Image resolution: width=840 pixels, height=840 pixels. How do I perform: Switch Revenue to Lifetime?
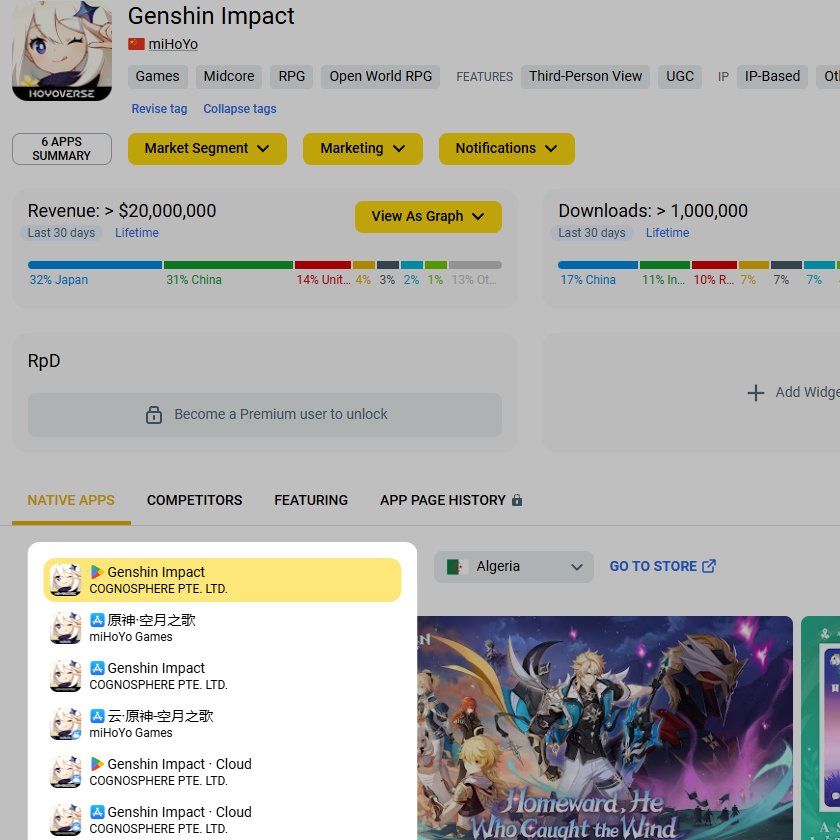click(x=137, y=233)
